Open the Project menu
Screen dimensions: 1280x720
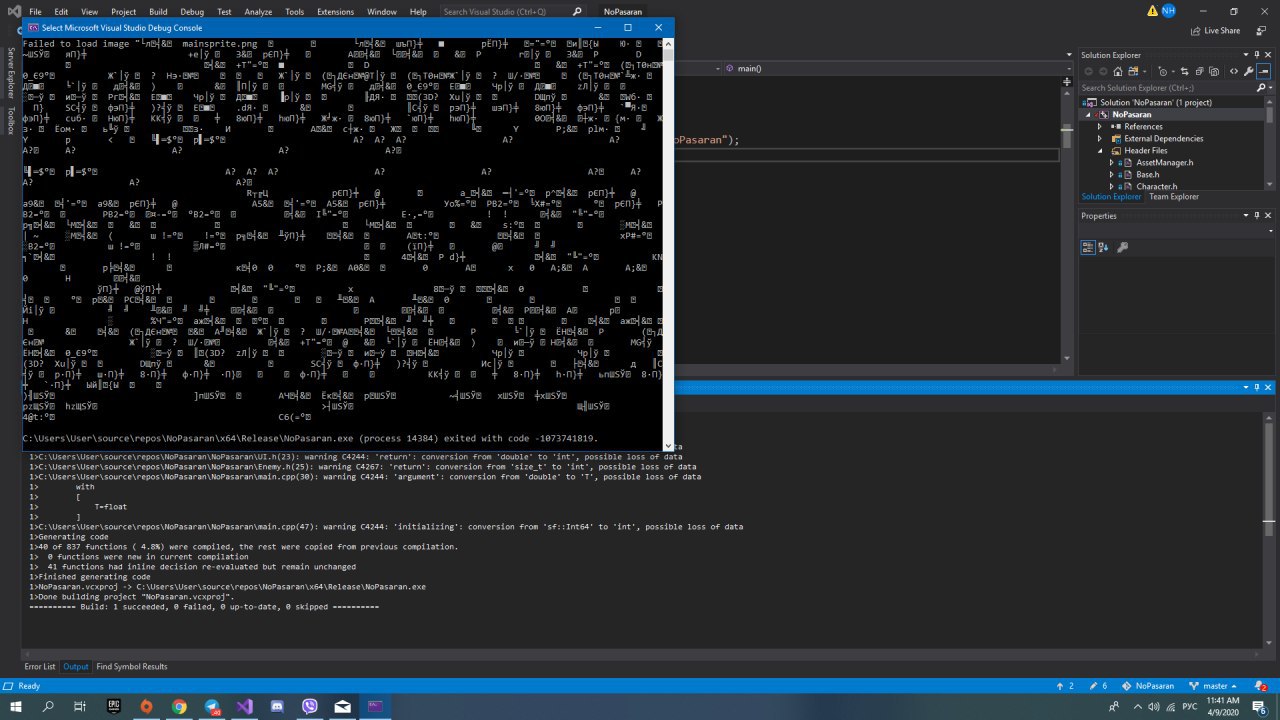click(123, 12)
